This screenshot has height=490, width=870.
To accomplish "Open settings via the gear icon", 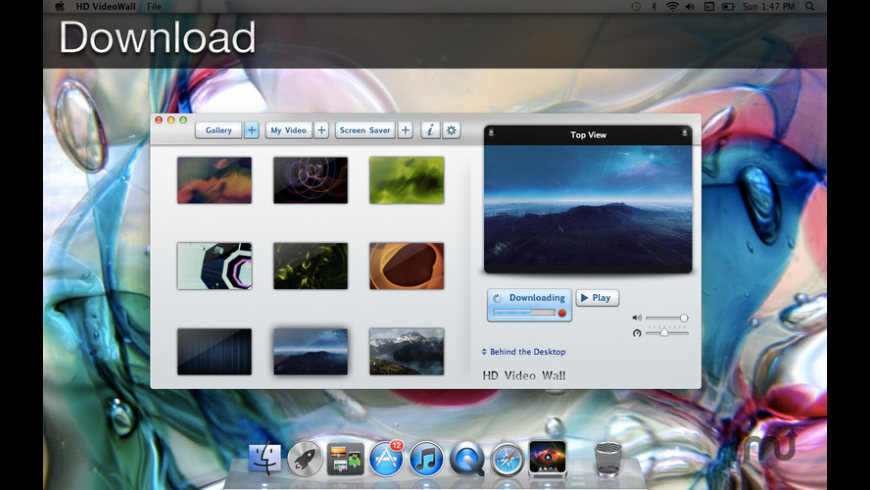I will (451, 130).
